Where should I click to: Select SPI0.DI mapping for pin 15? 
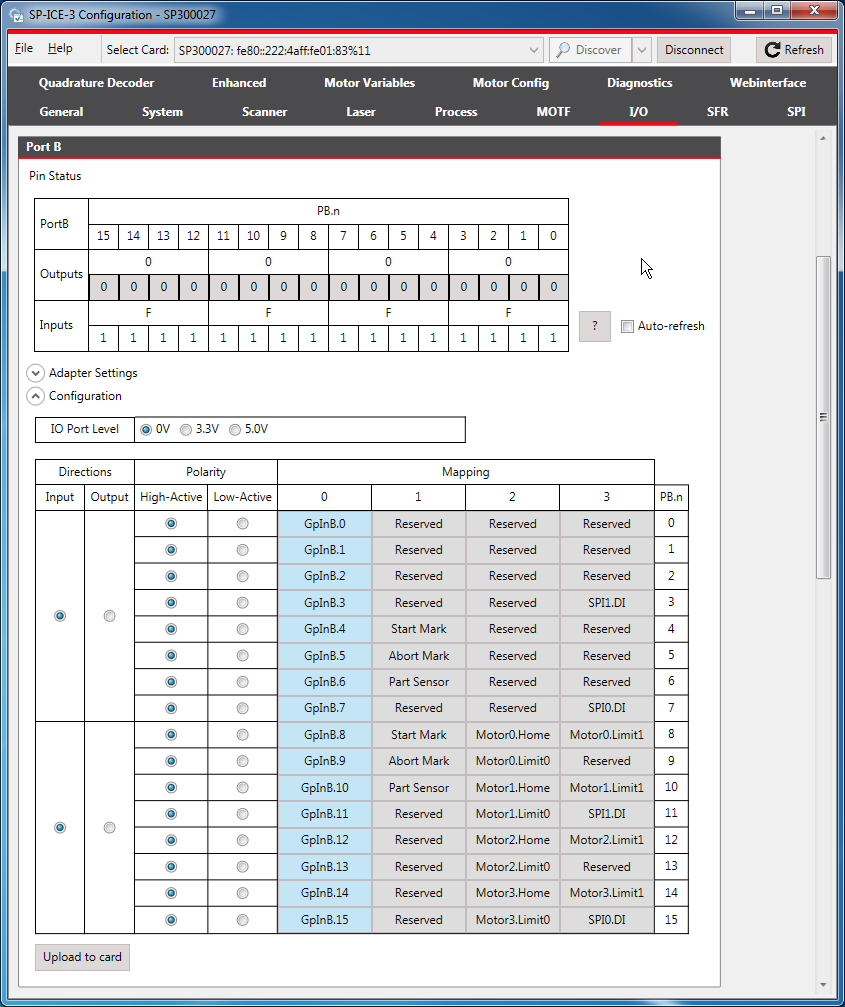pos(607,920)
